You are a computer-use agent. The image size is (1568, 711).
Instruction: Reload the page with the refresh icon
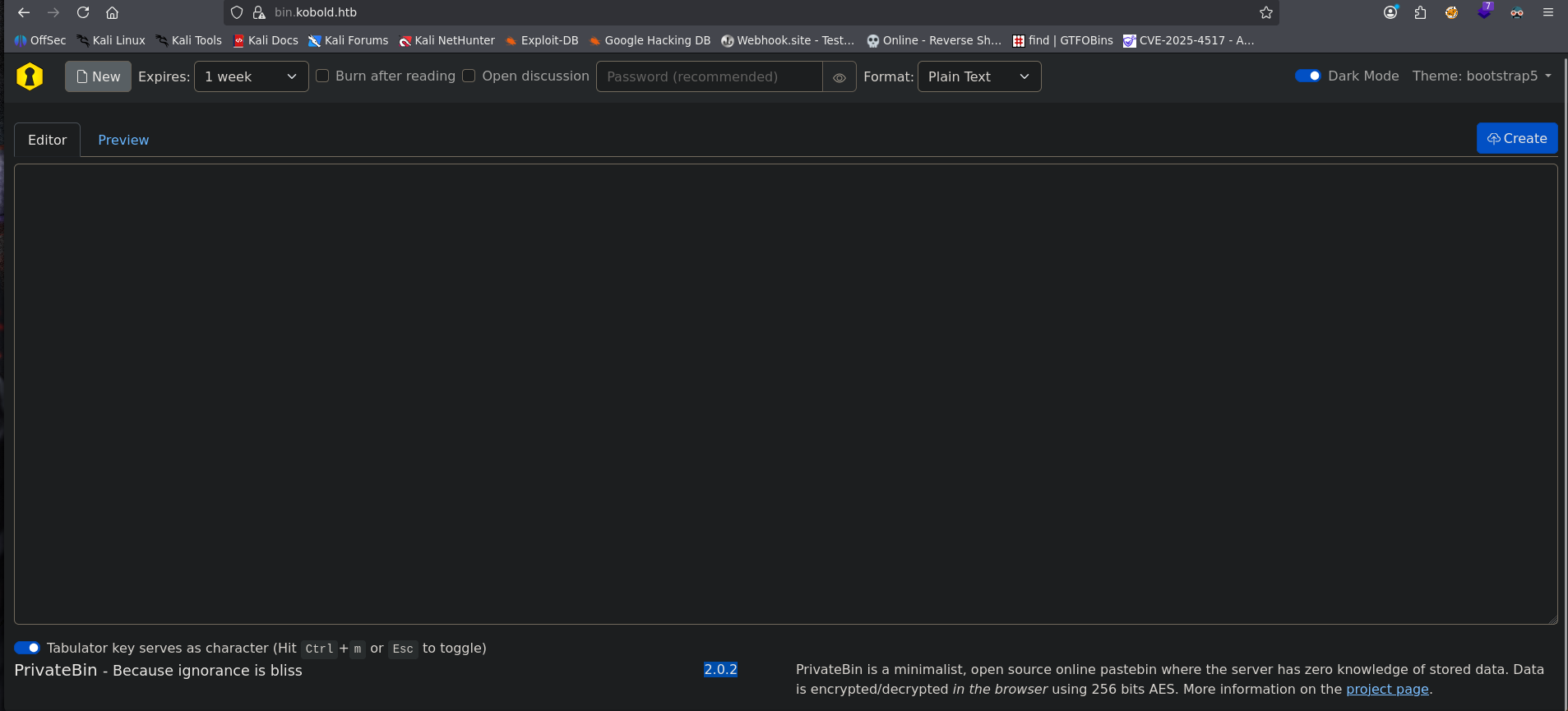pos(83,12)
